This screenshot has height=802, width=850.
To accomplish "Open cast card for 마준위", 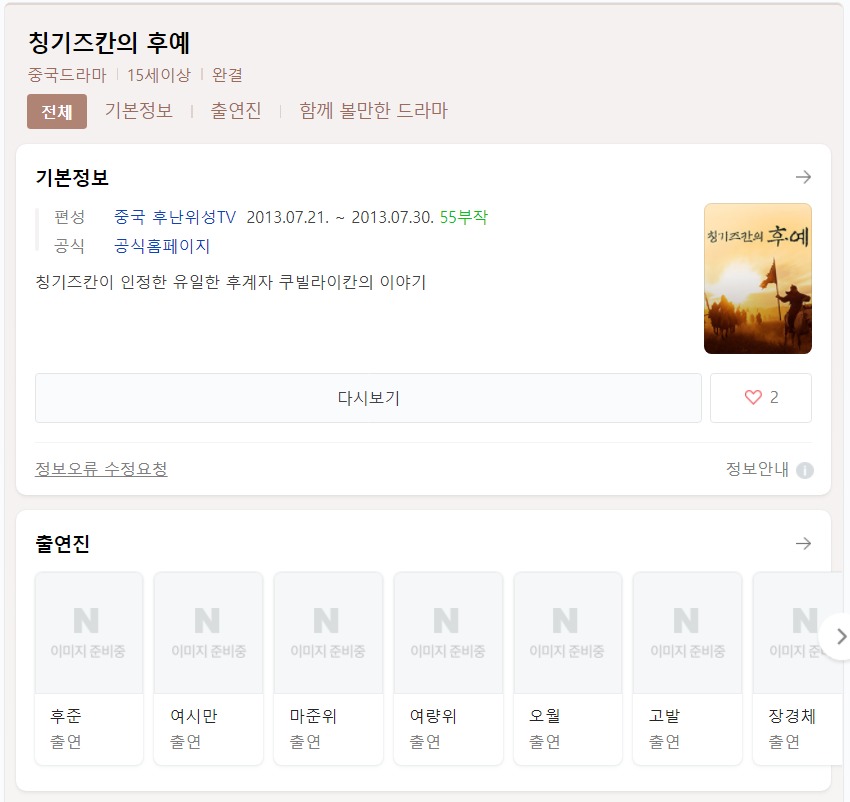I will pos(329,668).
